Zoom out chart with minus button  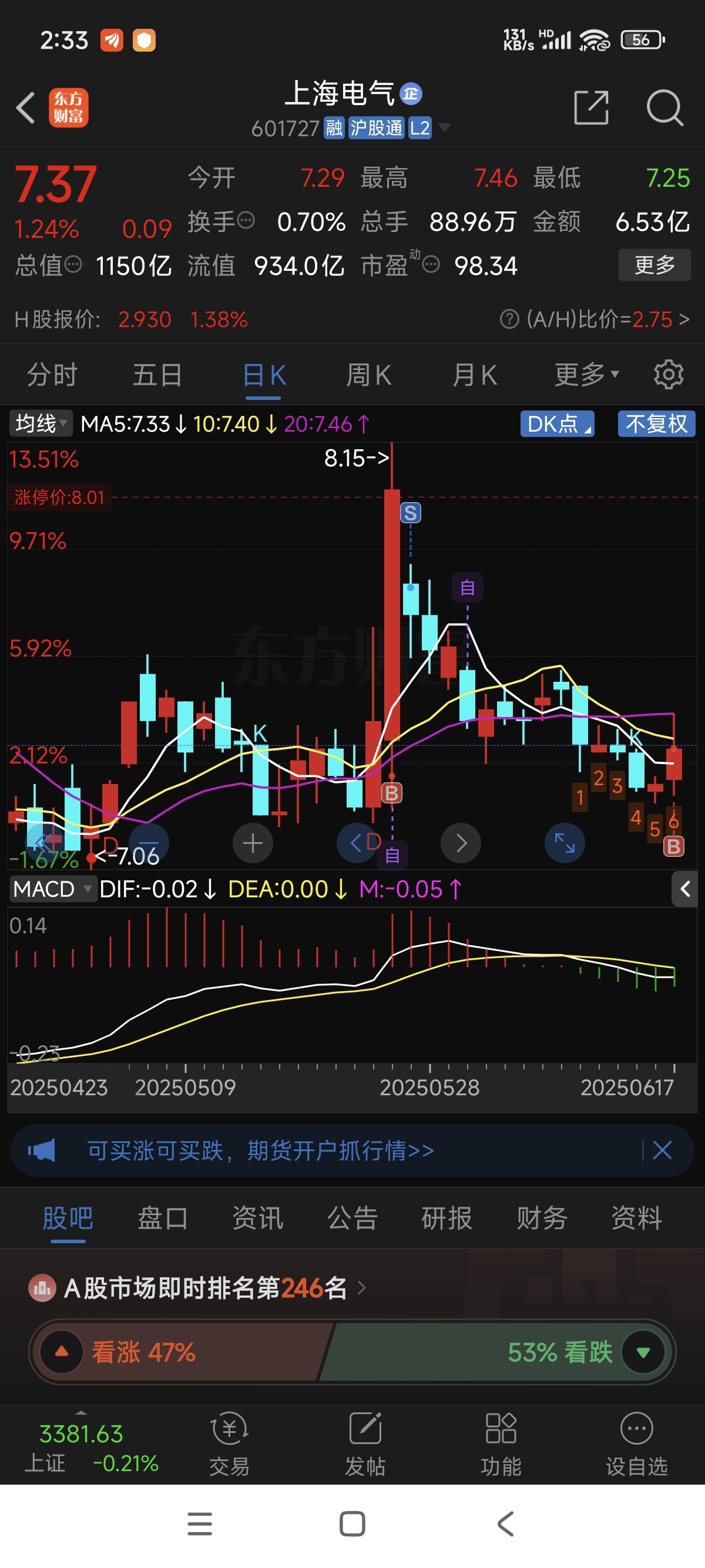149,843
